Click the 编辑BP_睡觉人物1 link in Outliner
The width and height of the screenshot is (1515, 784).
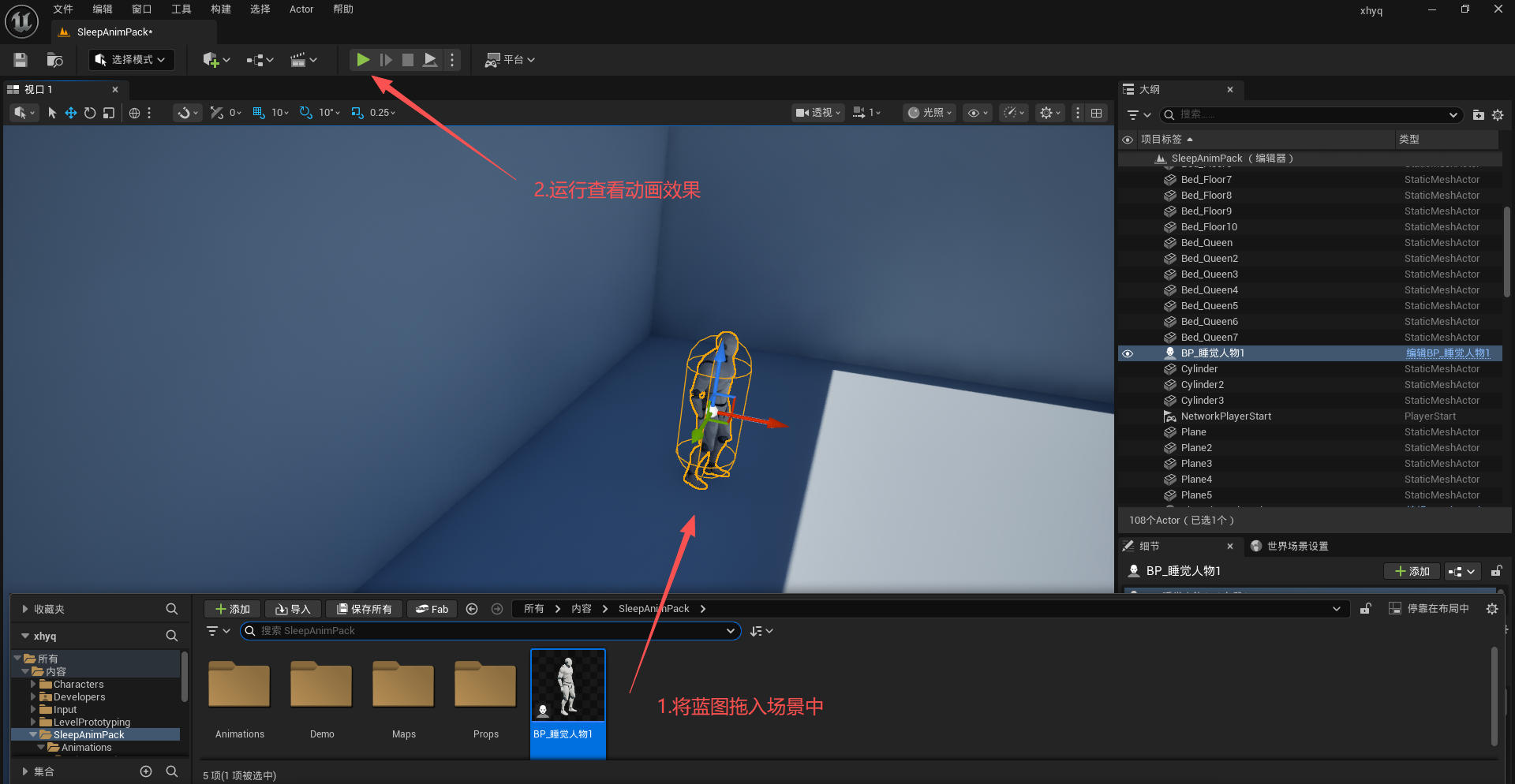pyautogui.click(x=1448, y=353)
